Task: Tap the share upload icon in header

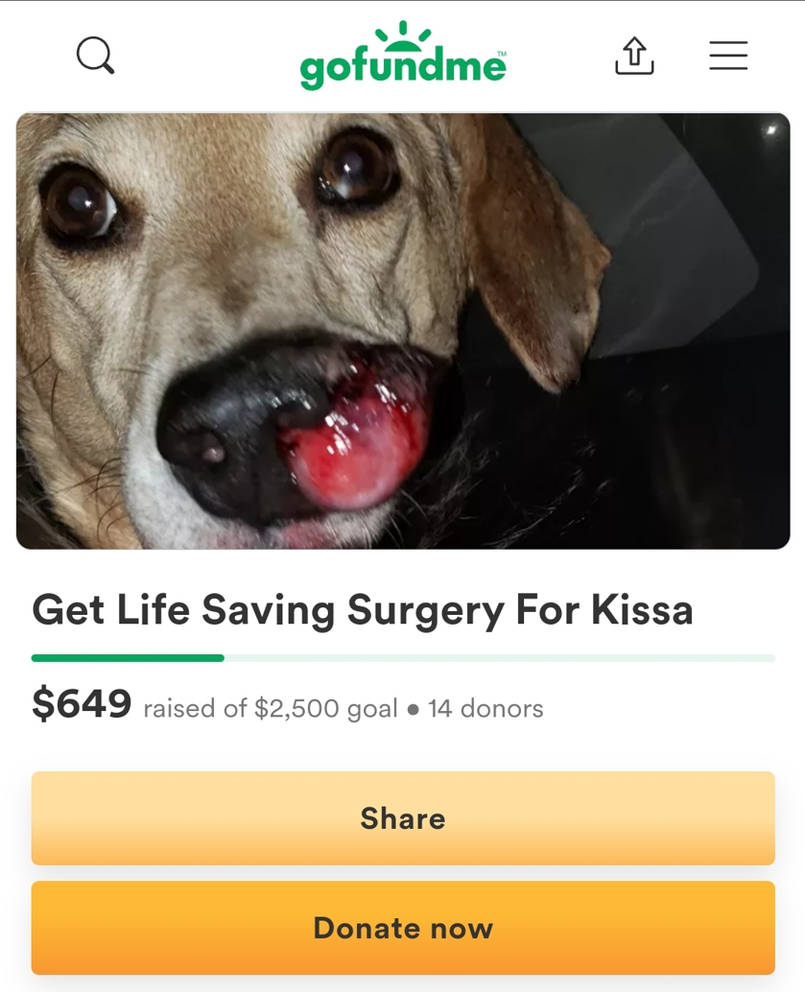Action: point(634,56)
